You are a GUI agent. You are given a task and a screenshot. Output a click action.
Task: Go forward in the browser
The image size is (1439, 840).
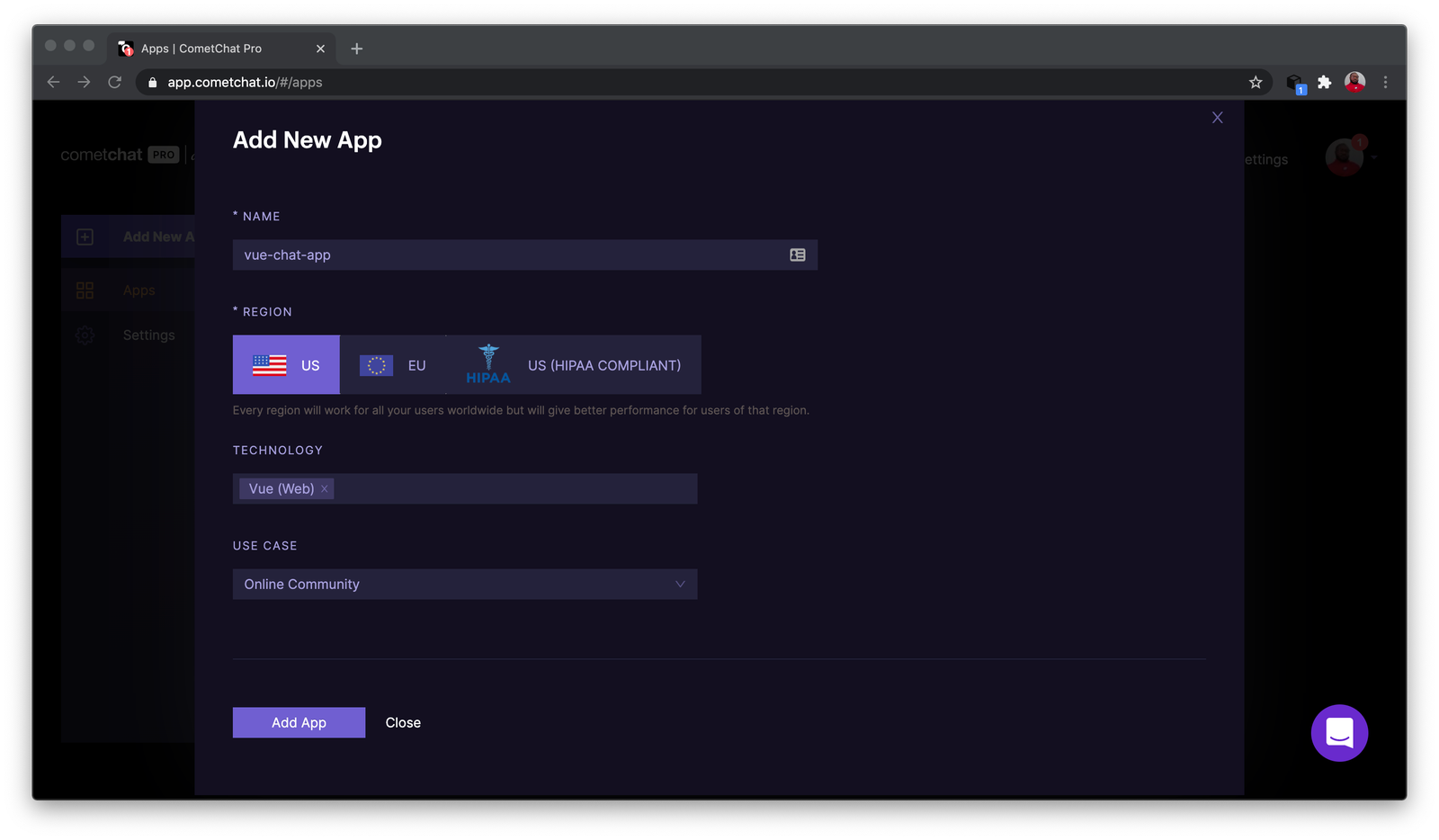click(84, 82)
